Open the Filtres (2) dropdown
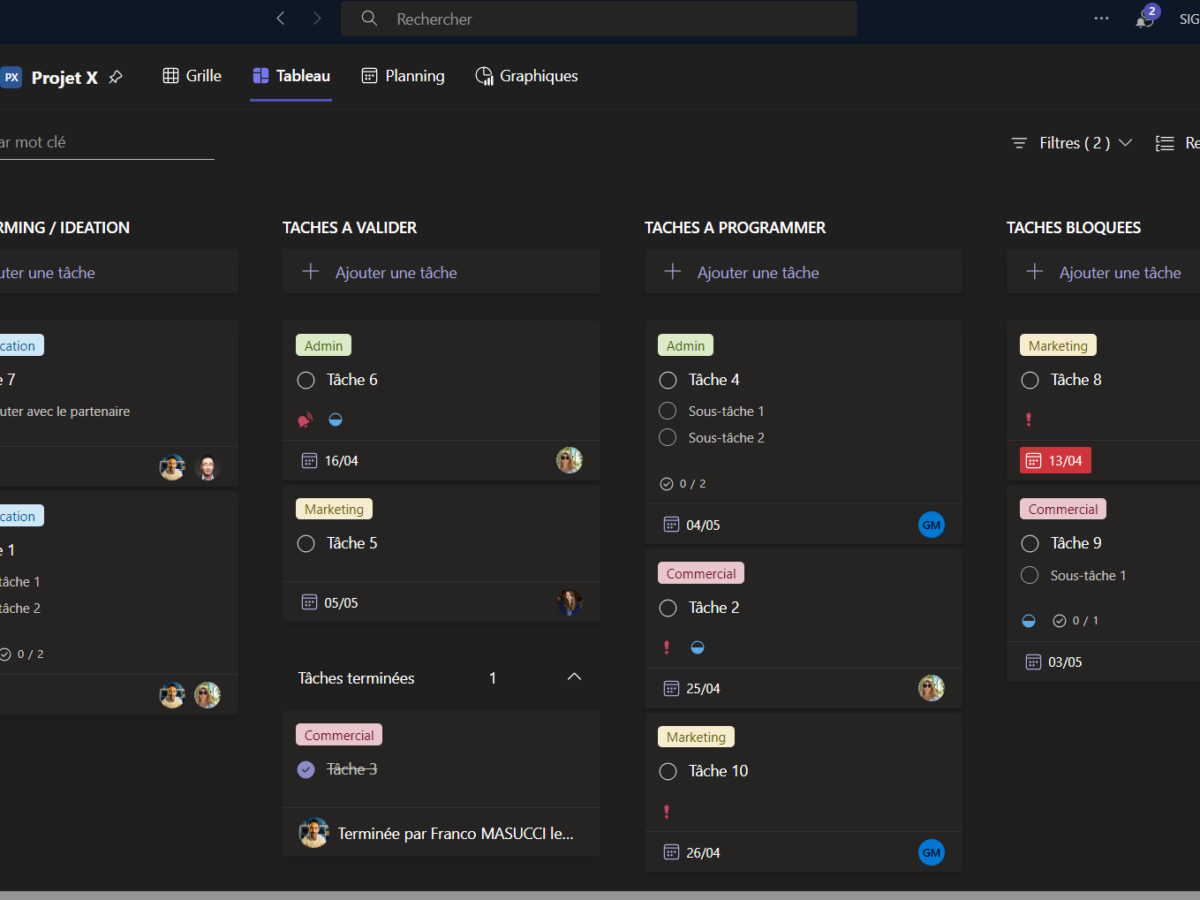Screen dimensions: 1200x900 coord(1072,143)
